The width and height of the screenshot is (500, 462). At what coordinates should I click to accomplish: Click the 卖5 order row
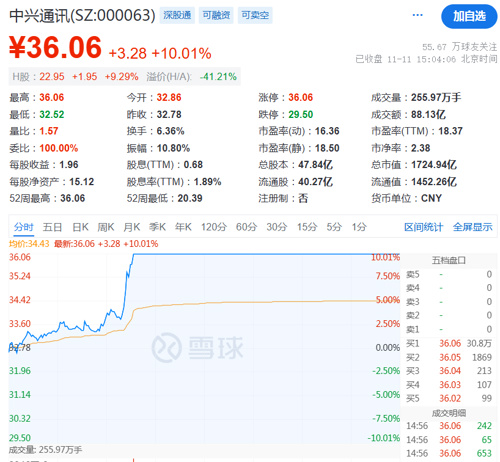point(449,274)
